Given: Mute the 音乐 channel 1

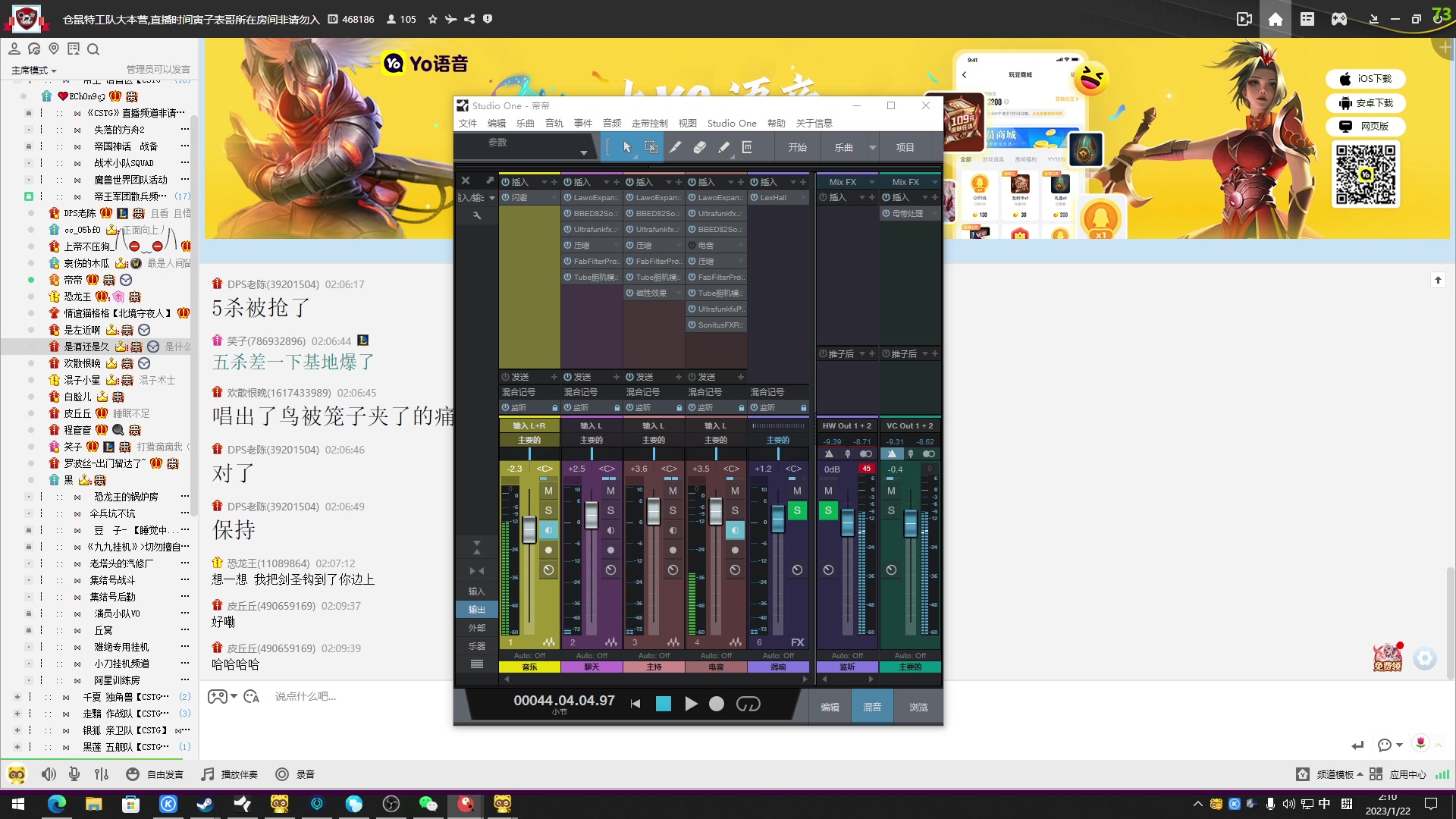Looking at the screenshot, I should tap(548, 491).
